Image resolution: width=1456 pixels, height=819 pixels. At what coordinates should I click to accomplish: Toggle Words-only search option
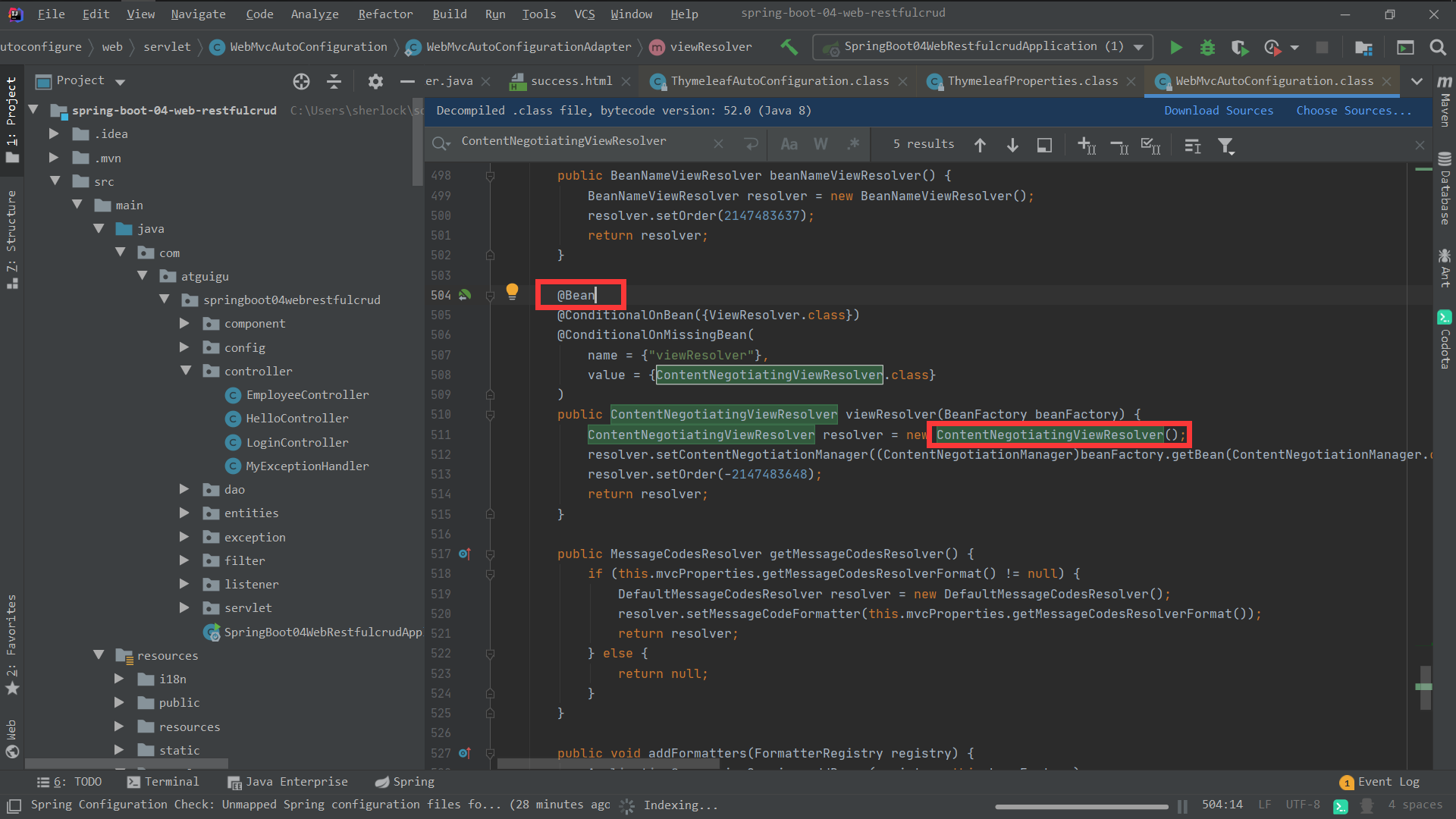tap(821, 144)
